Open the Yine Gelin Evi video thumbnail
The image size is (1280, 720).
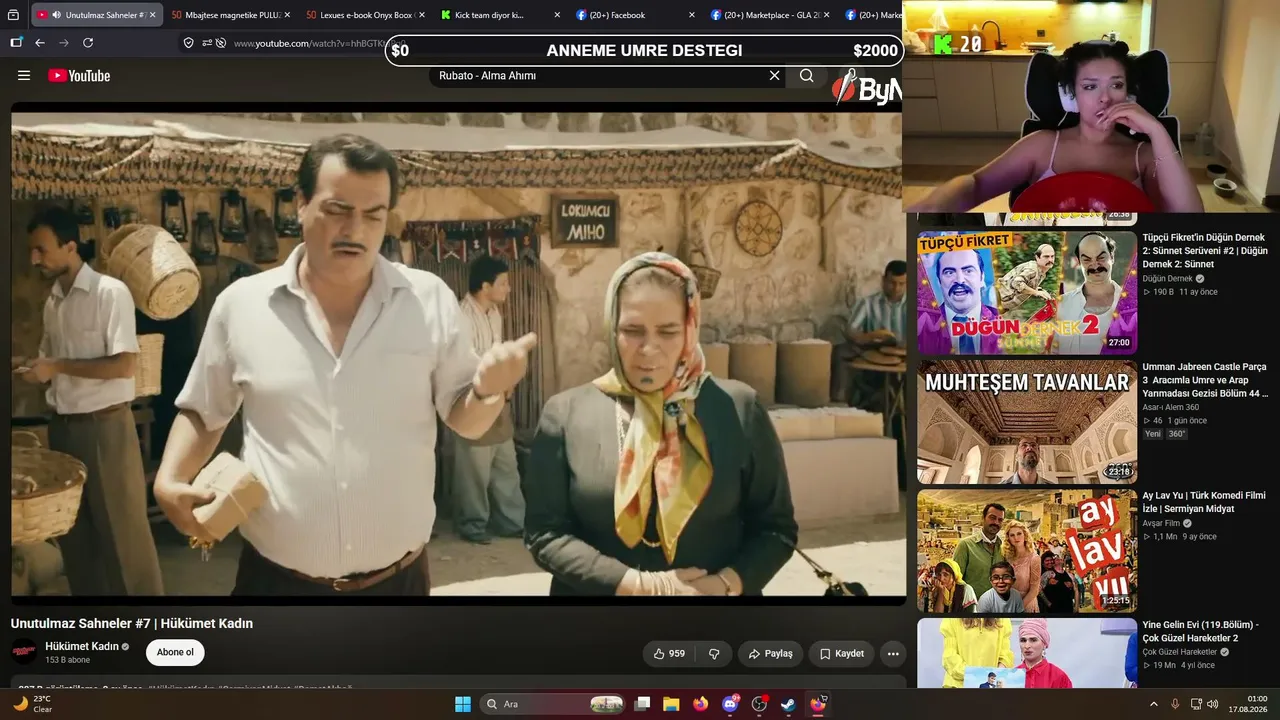1027,653
